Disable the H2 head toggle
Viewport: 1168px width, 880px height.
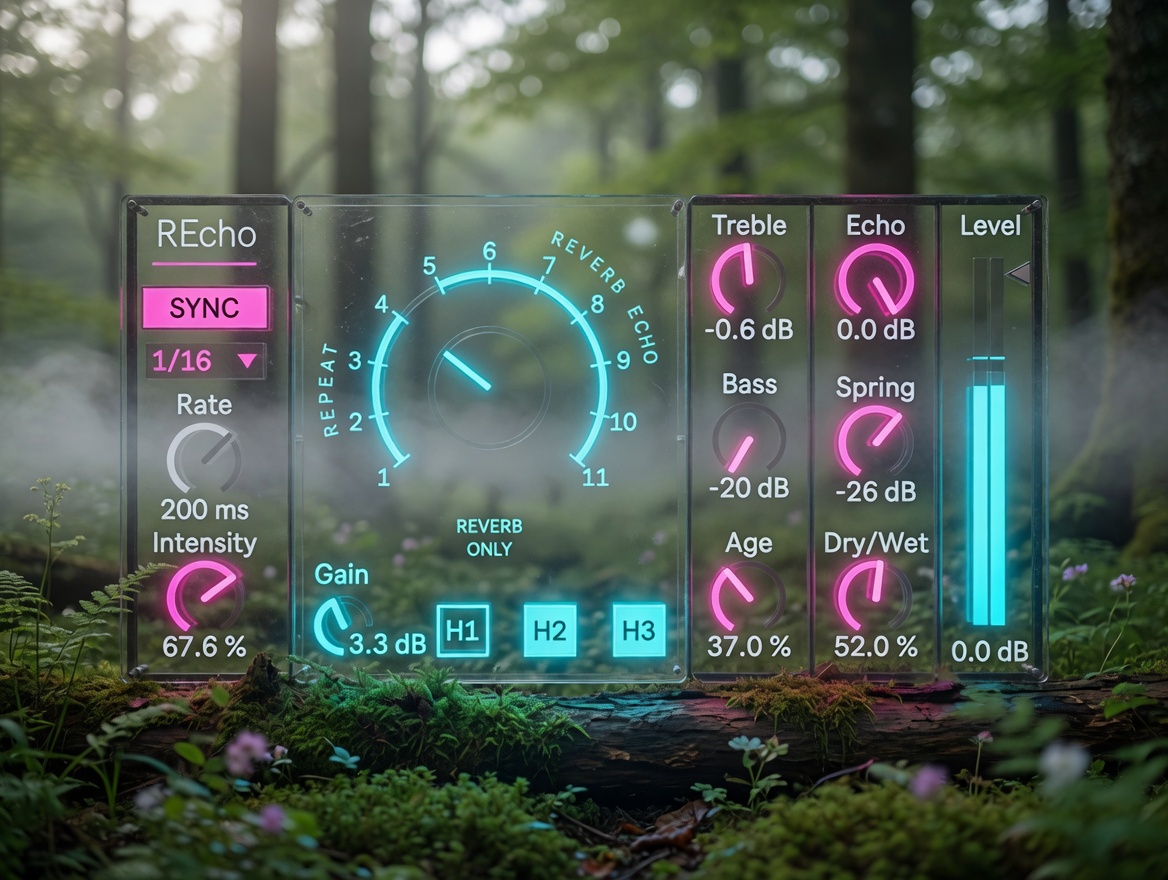pyautogui.click(x=550, y=630)
